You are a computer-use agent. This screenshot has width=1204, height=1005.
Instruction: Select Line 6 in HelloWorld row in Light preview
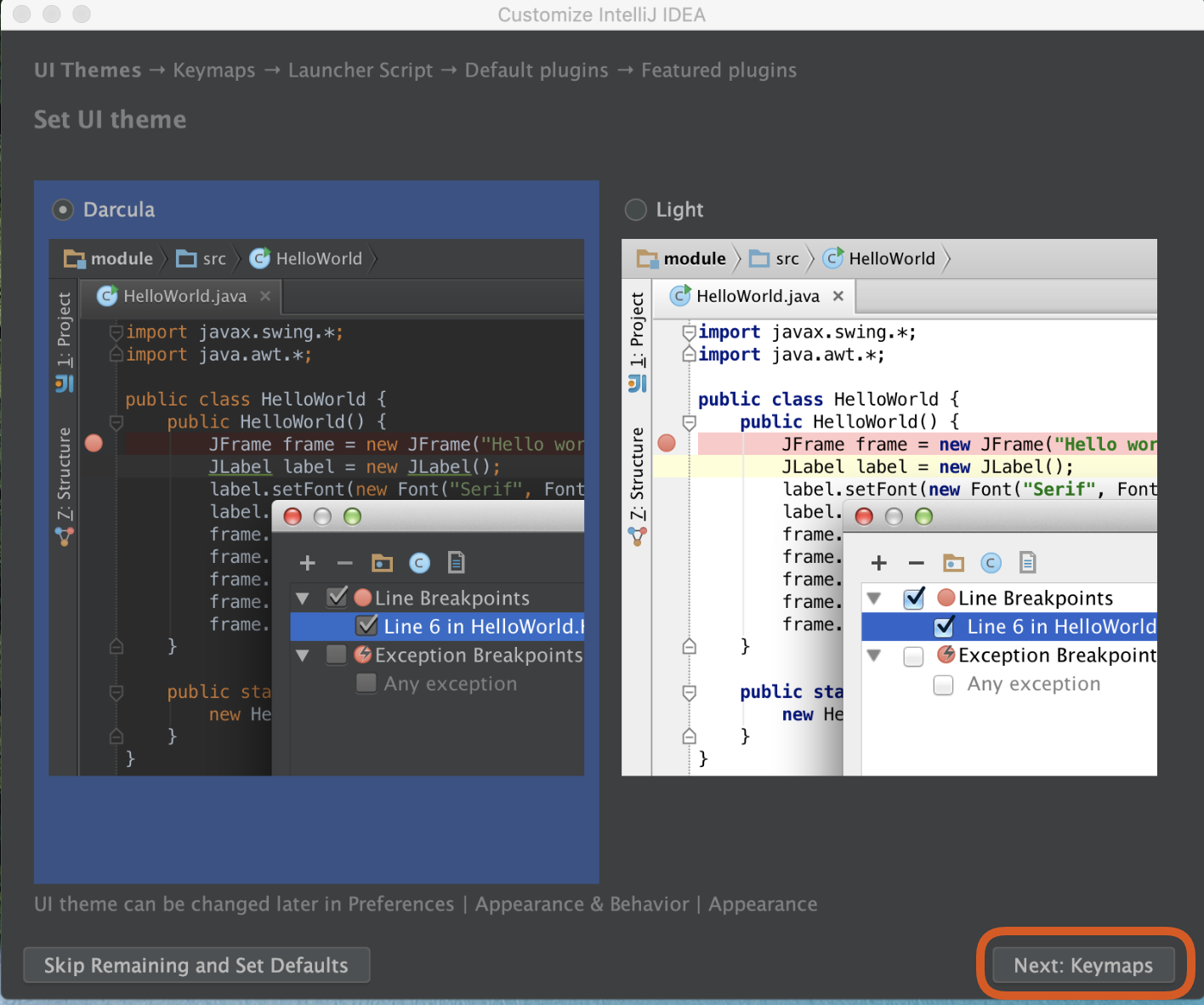(x=1060, y=627)
